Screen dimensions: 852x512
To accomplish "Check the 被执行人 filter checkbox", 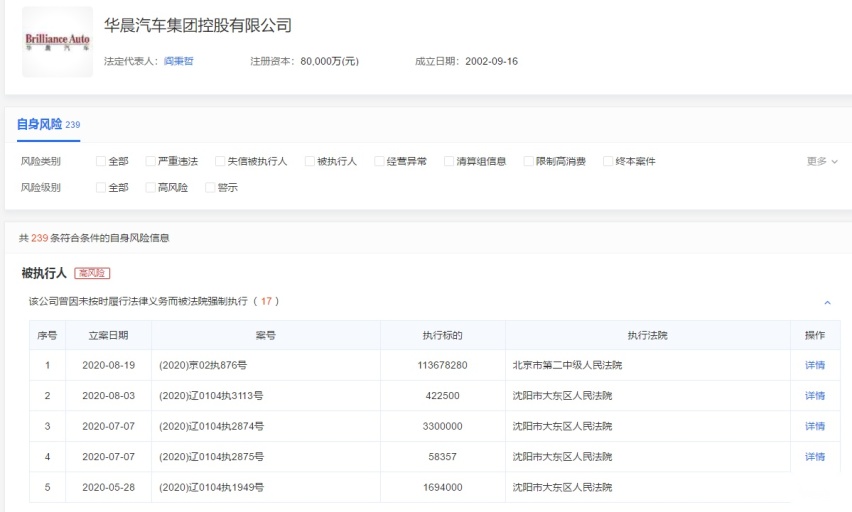I will click(310, 161).
